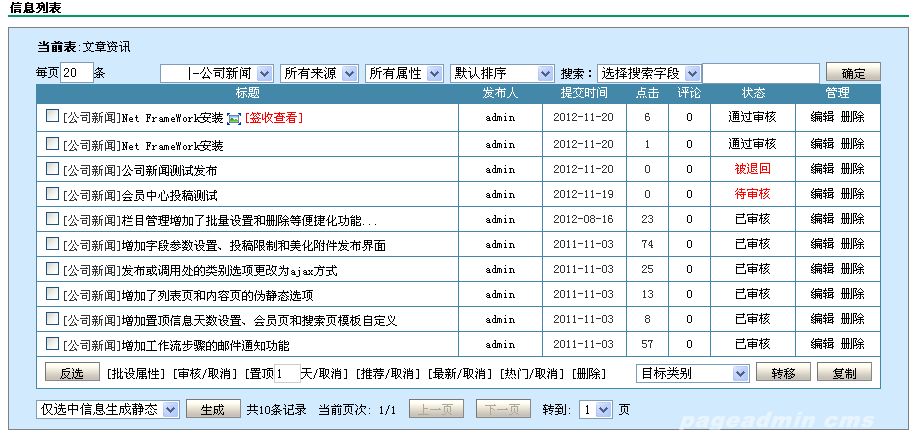
Task: Click the image icon beside first article title
Action: pyautogui.click(x=234, y=118)
